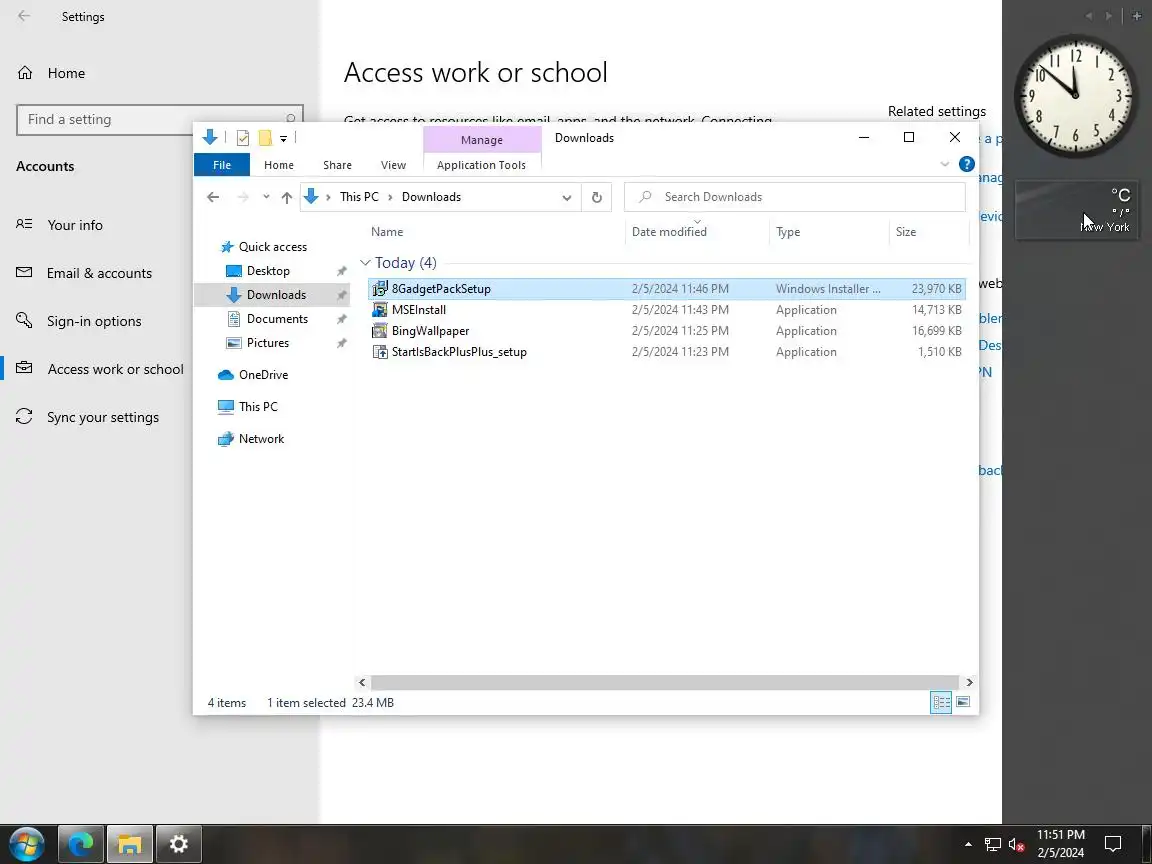Unpin Downloads from Quick access pin

click(x=341, y=295)
